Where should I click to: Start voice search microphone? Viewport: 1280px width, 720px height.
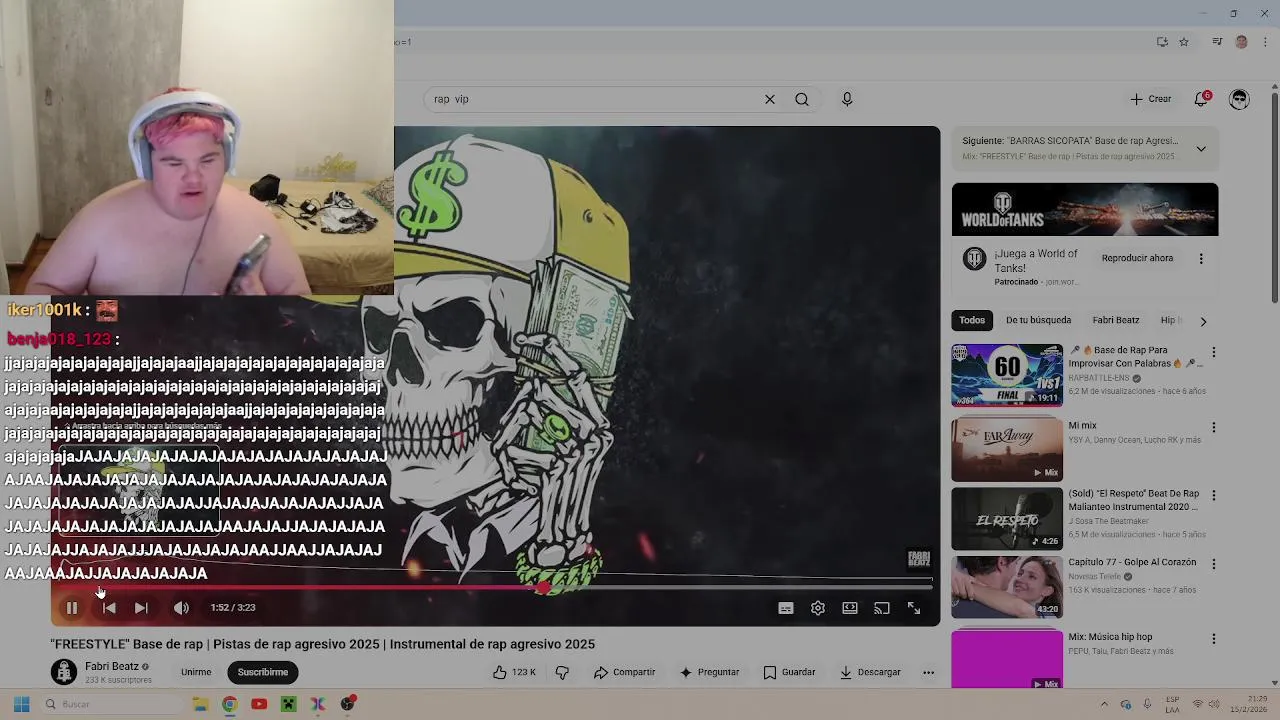click(x=847, y=99)
